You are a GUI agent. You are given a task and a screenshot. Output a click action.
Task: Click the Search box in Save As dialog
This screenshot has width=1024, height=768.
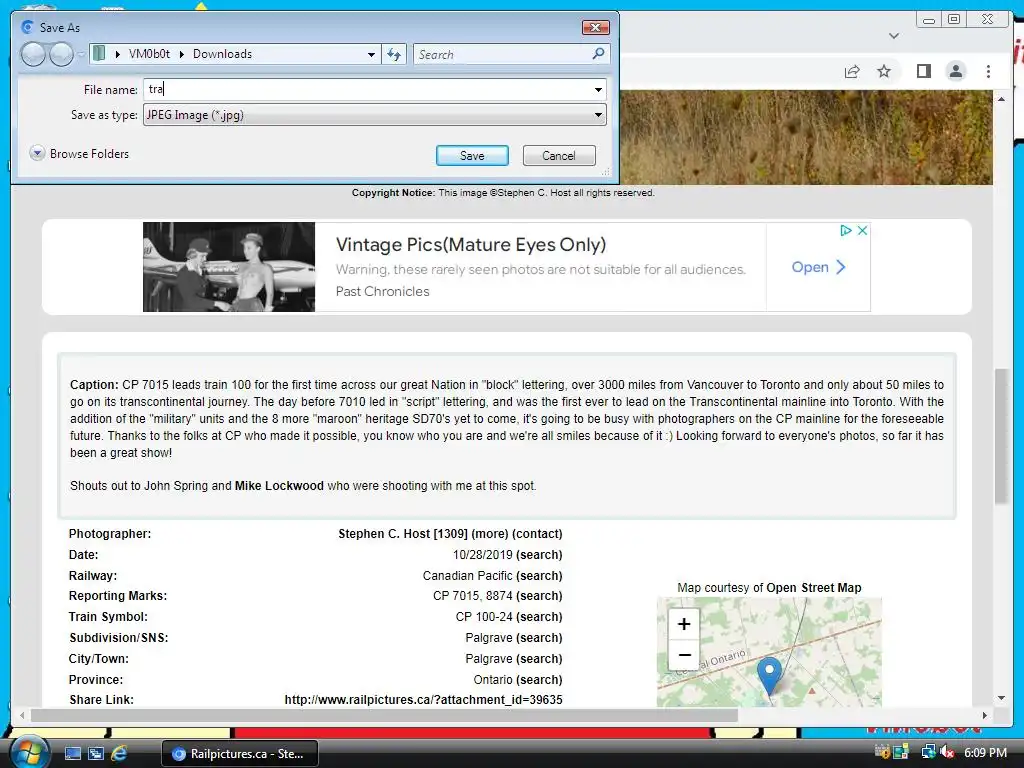[503, 54]
